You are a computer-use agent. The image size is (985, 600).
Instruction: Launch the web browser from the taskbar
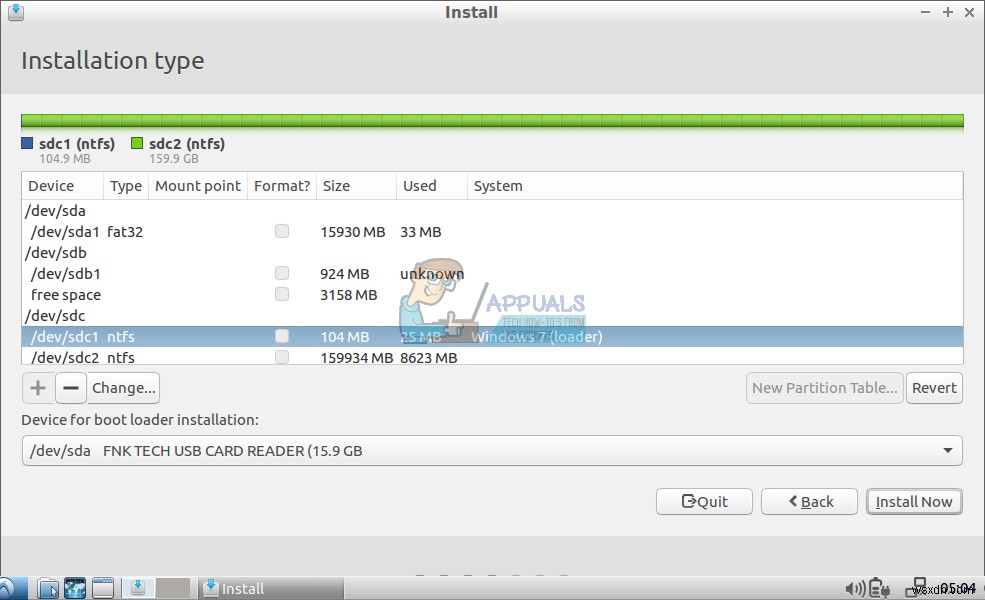(x=75, y=589)
